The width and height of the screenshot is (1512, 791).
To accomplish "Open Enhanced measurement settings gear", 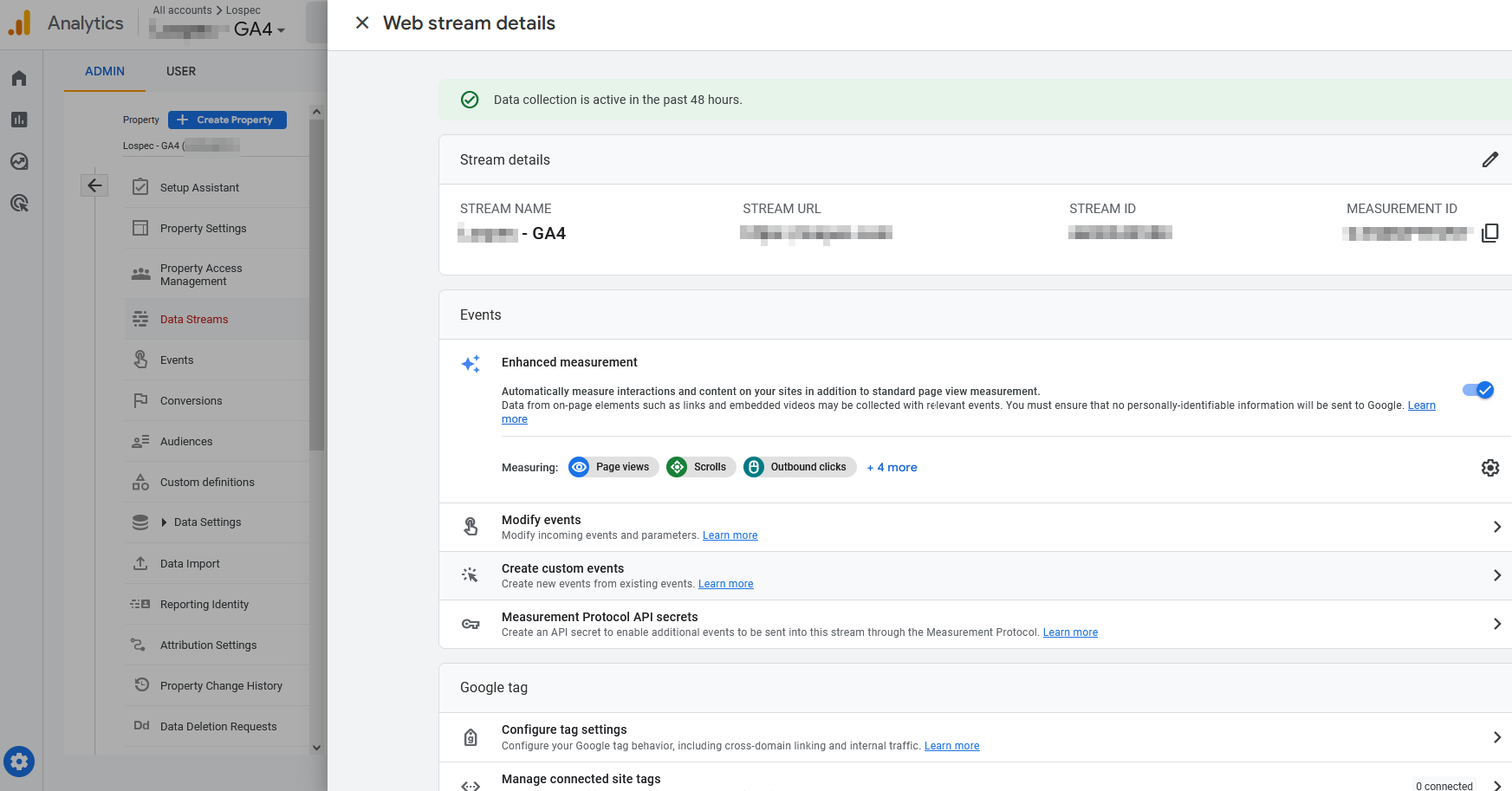I will 1489,468.
